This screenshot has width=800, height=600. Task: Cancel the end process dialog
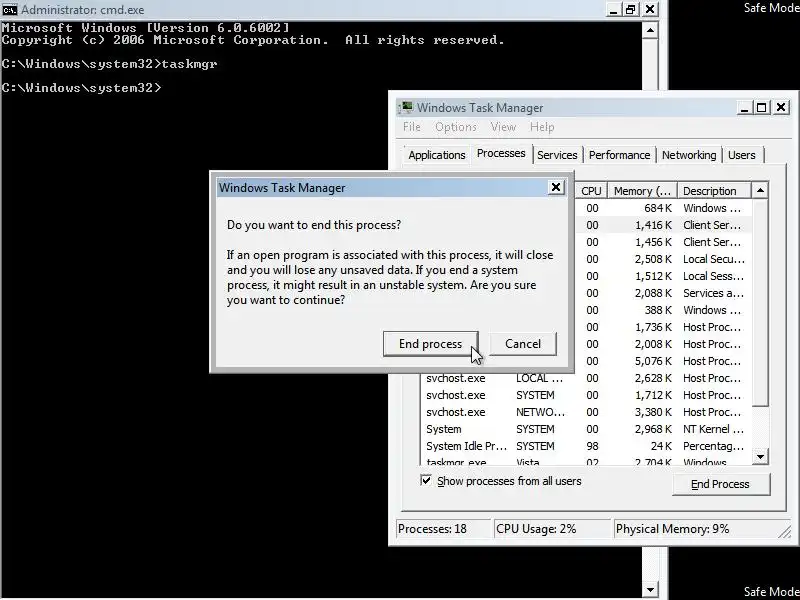pos(522,344)
